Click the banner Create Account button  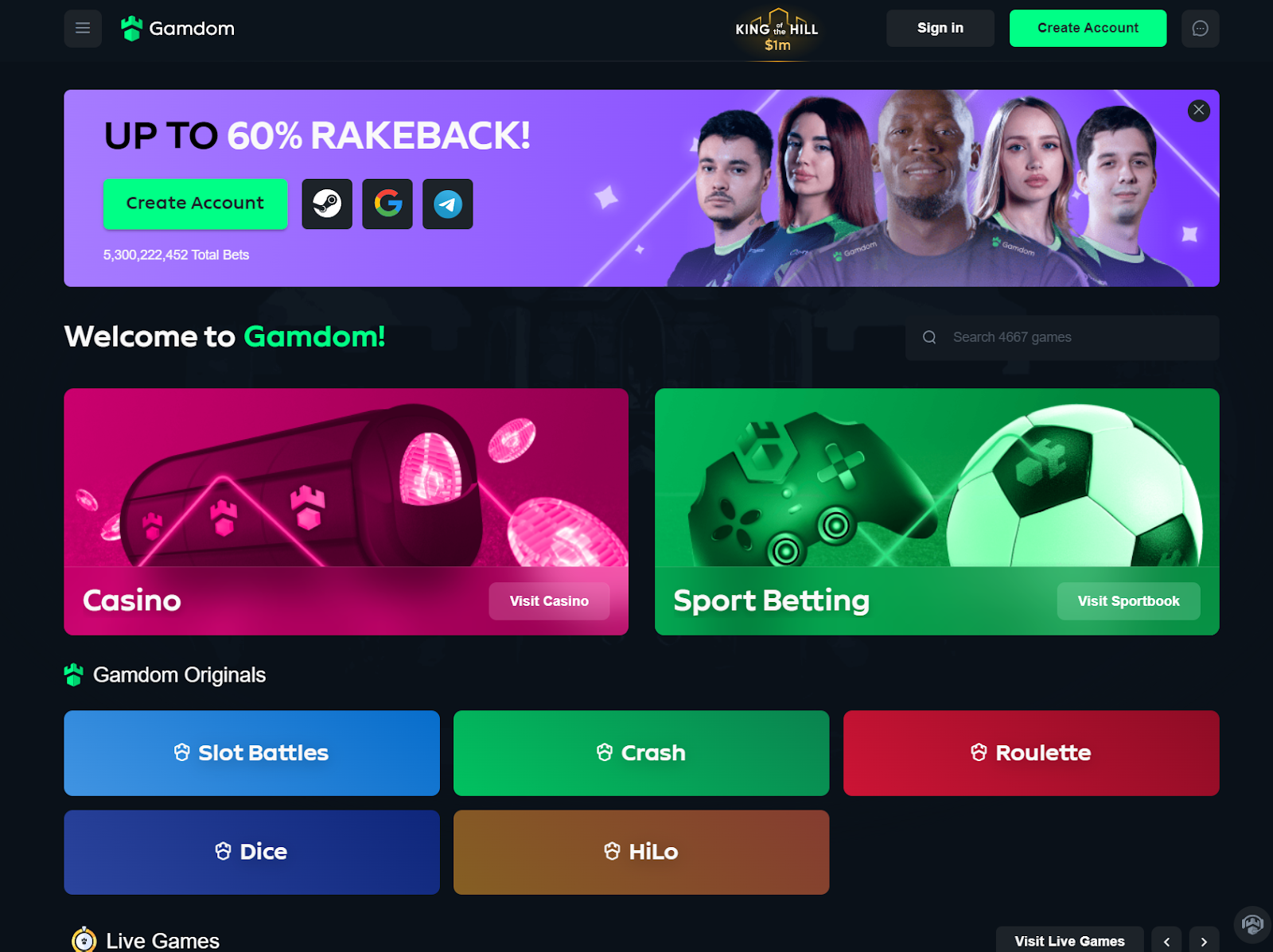coord(196,204)
